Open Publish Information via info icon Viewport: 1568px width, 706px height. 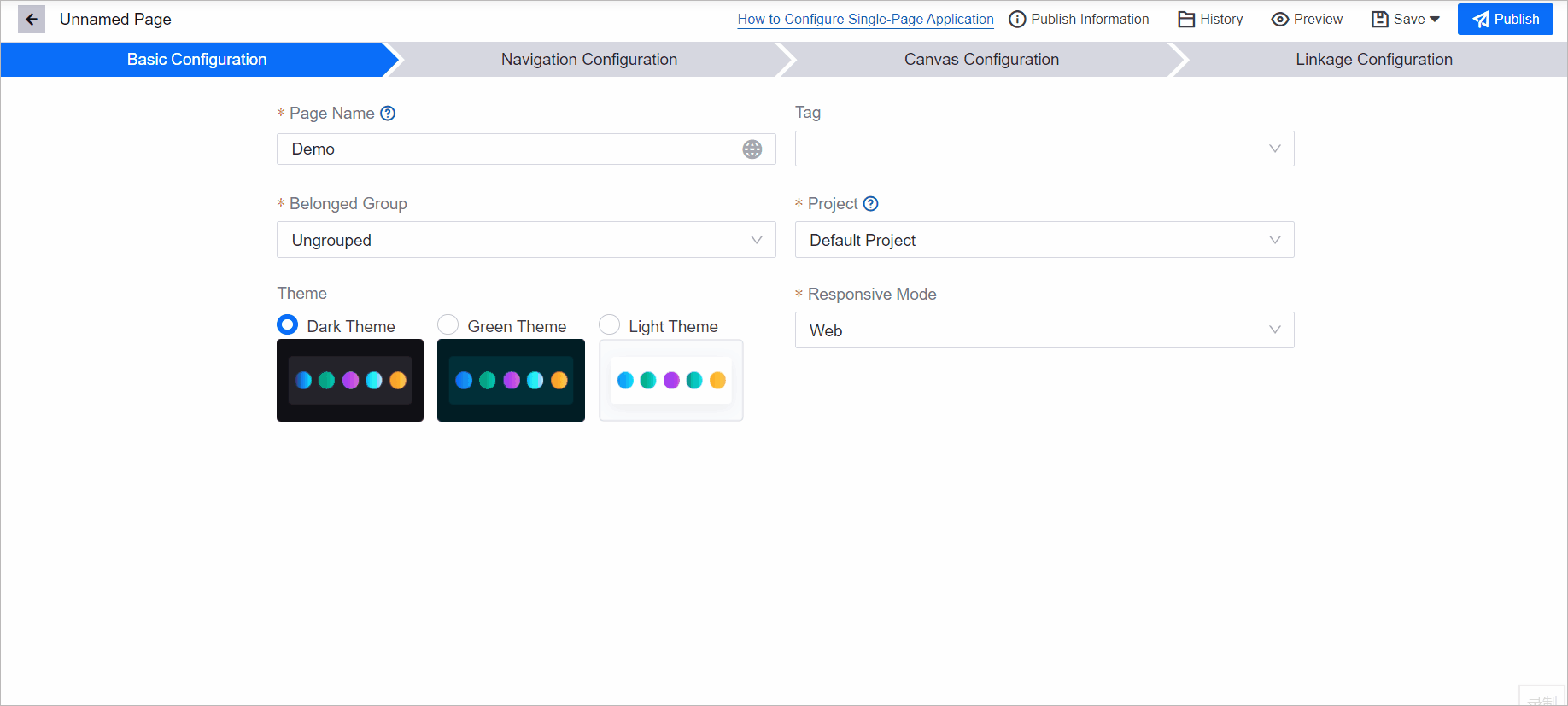(1017, 20)
